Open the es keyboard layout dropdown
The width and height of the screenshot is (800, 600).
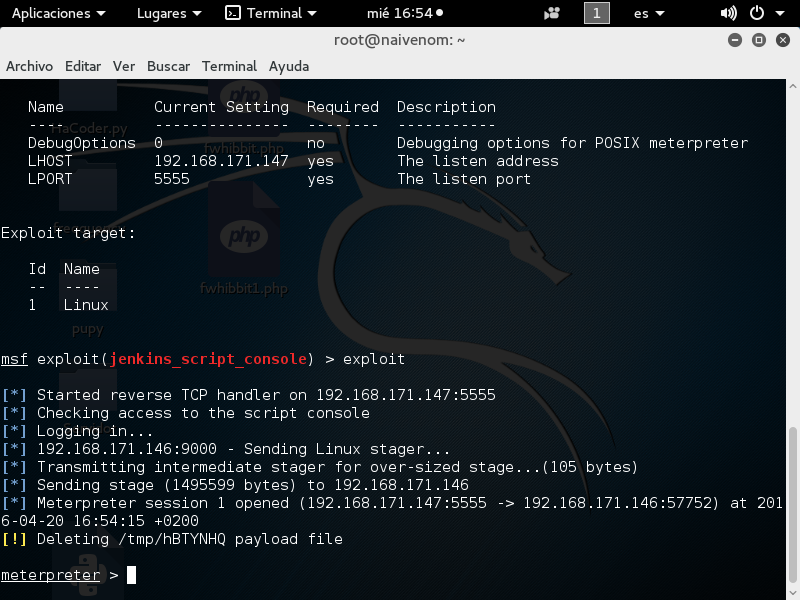649,13
